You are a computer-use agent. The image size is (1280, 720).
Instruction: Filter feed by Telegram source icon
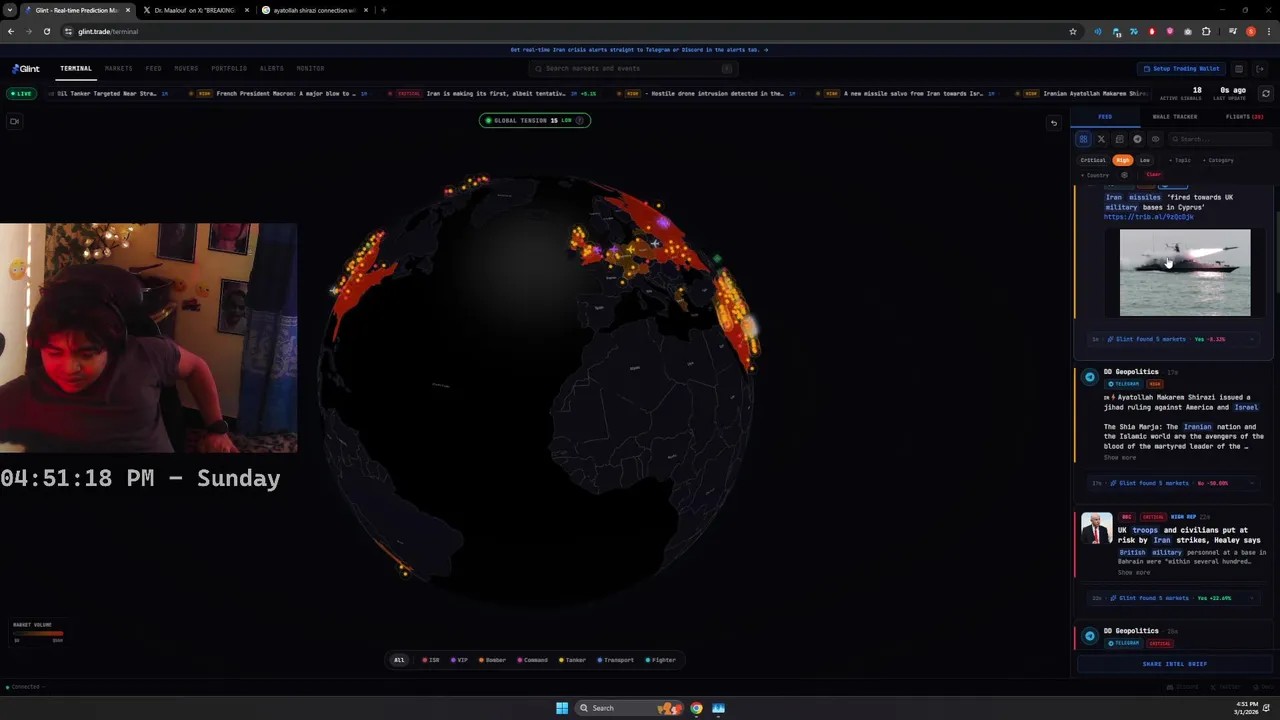pyautogui.click(x=1137, y=139)
